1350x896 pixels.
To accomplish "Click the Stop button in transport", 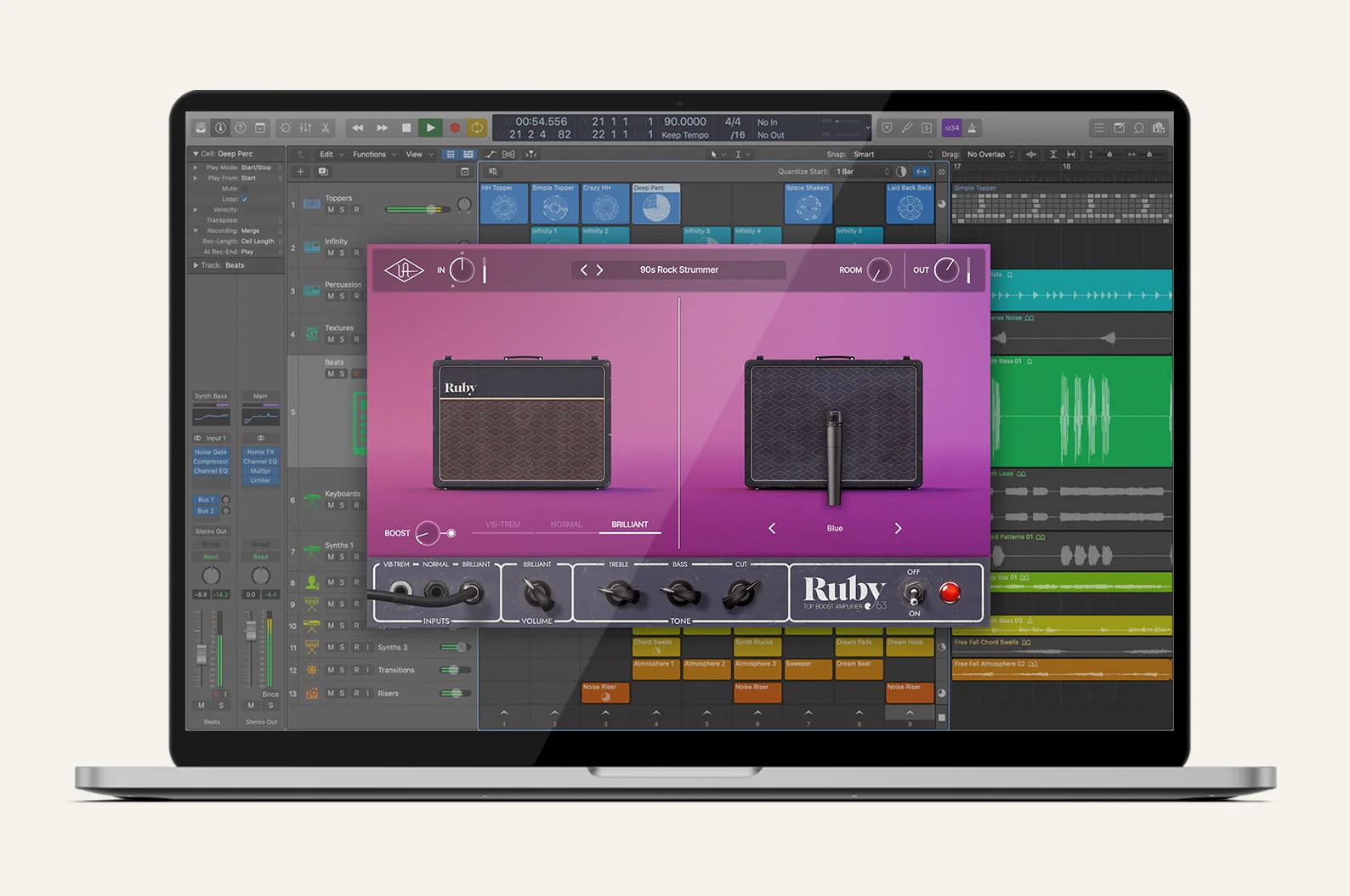I will [406, 128].
